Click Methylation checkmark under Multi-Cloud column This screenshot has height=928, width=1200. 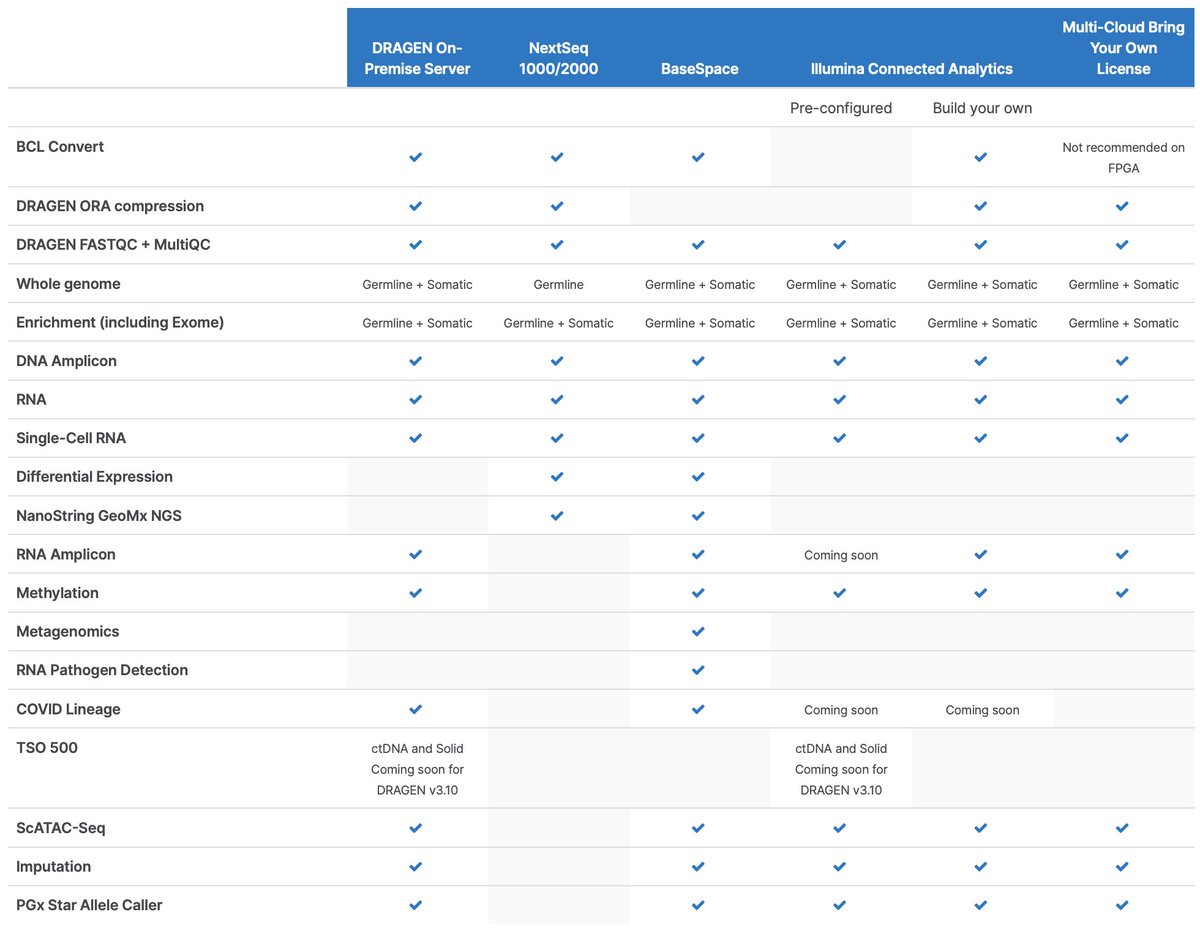click(x=1122, y=593)
